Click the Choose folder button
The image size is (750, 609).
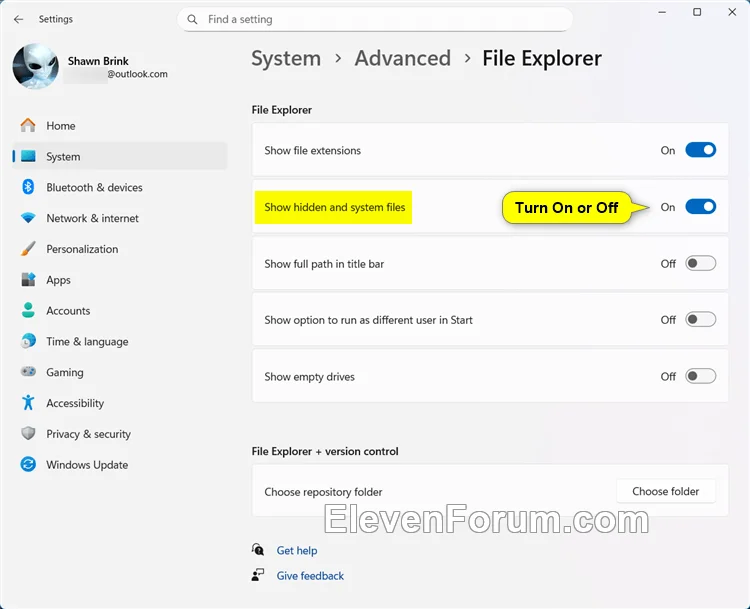666,491
